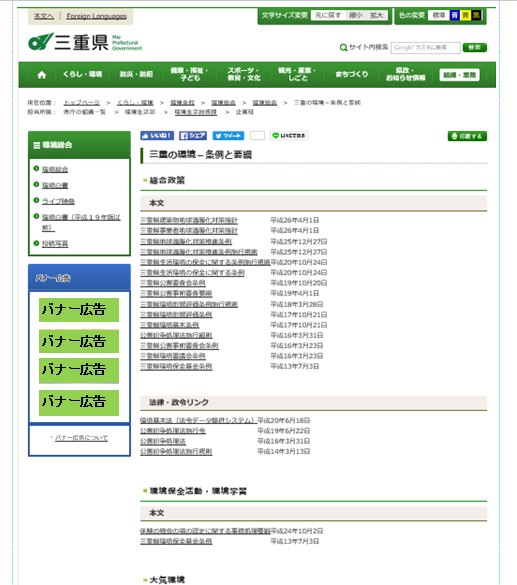Click the reduce text size button
Screen dimensions: 517x585
[355, 15]
